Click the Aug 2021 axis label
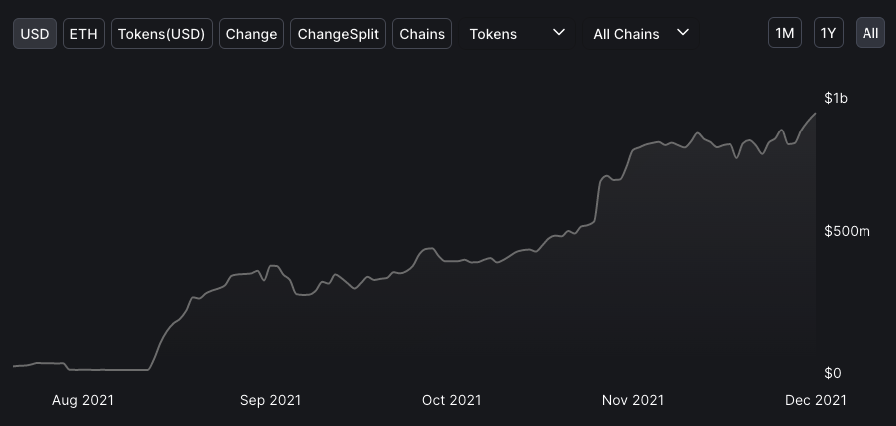This screenshot has height=426, width=896. pos(83,400)
